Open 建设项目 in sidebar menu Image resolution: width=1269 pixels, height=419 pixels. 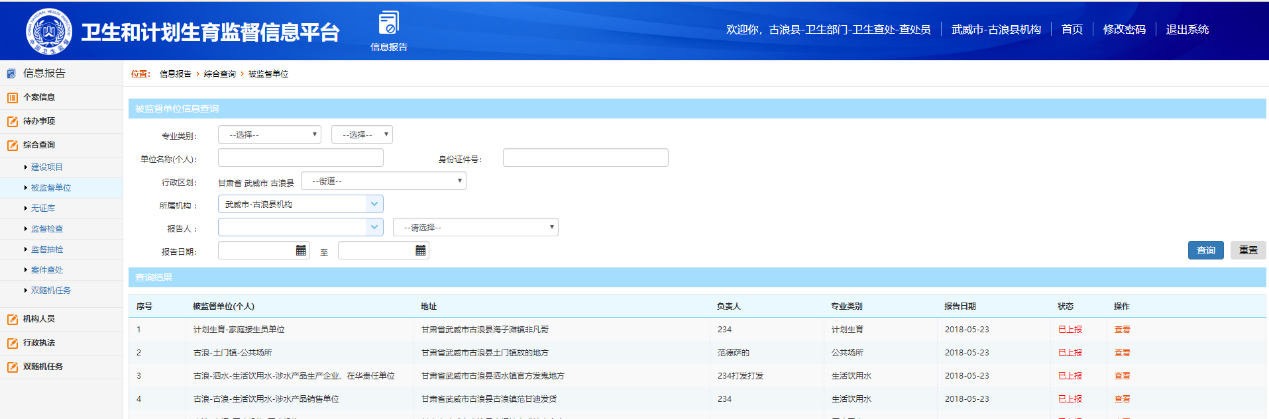[x=47, y=167]
